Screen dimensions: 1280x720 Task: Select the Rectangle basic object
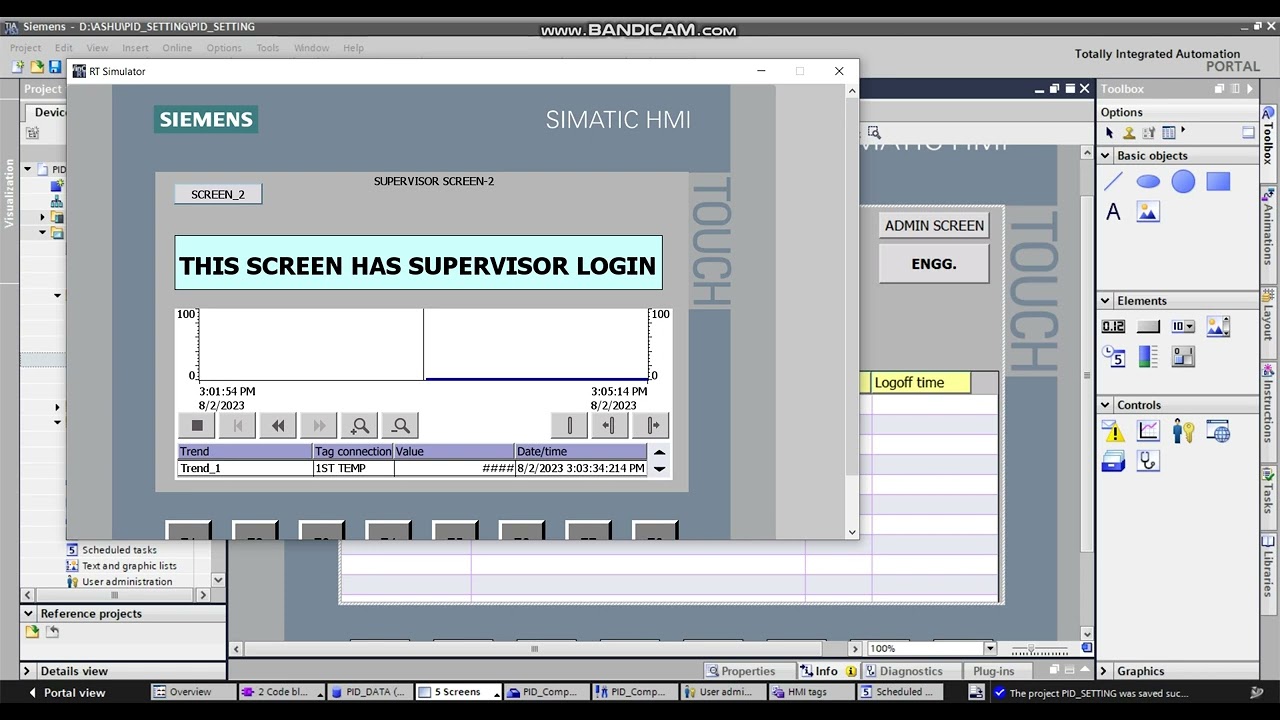click(x=1218, y=181)
